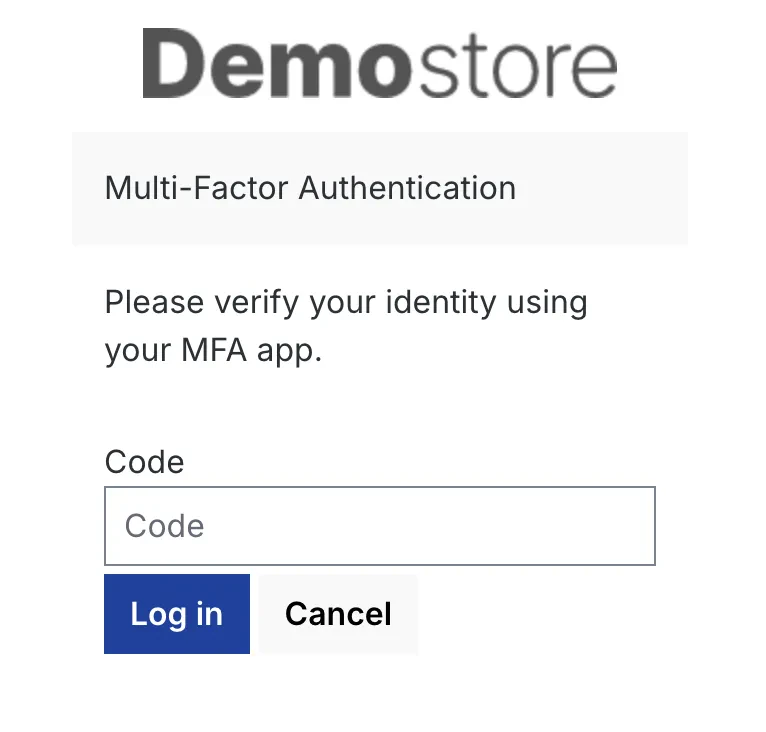Screen dimensions: 766x732
Task: Click the label above the Code input
Action: click(x=144, y=462)
